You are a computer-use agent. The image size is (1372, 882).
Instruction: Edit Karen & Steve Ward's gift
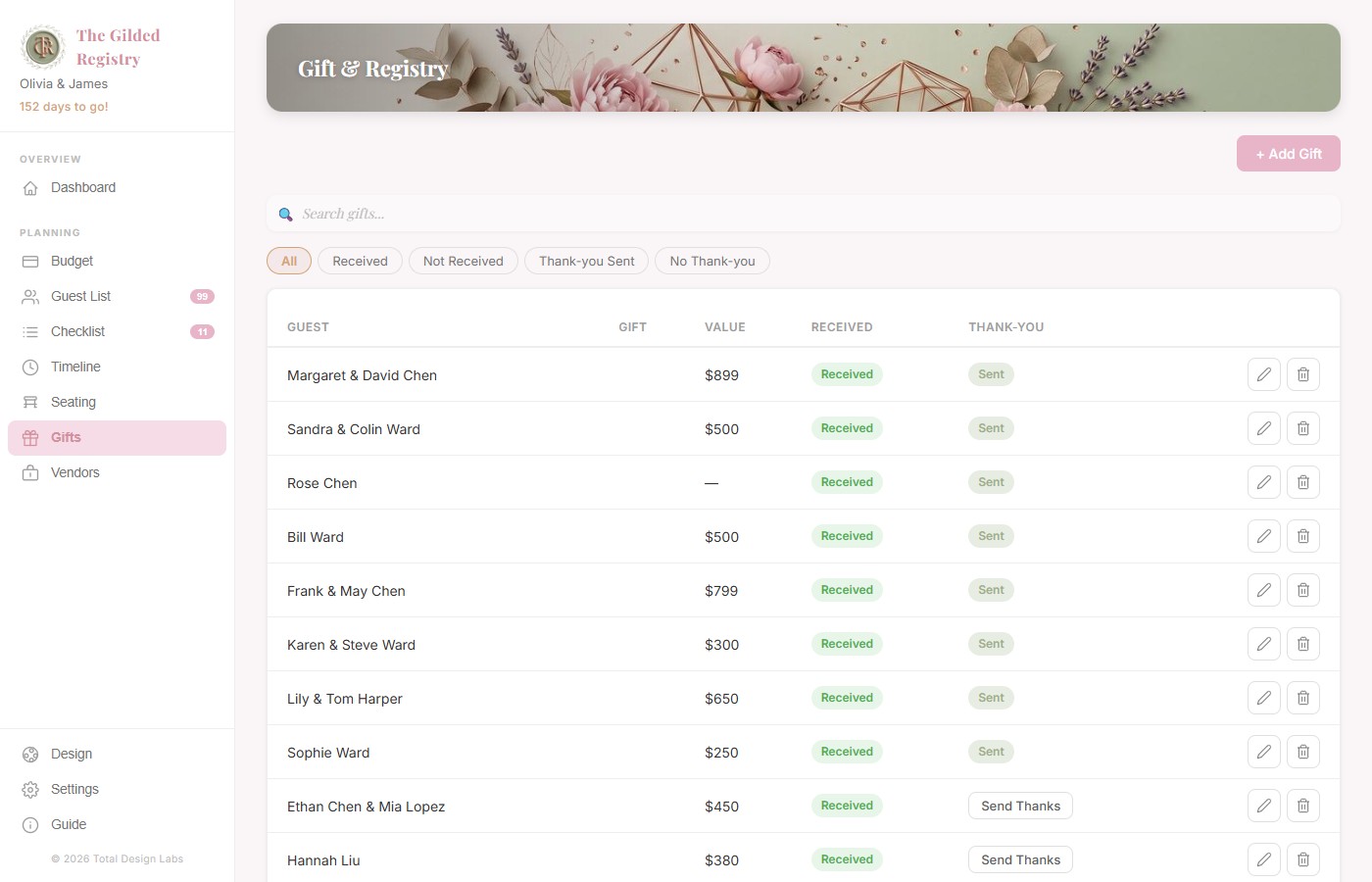pyautogui.click(x=1264, y=644)
